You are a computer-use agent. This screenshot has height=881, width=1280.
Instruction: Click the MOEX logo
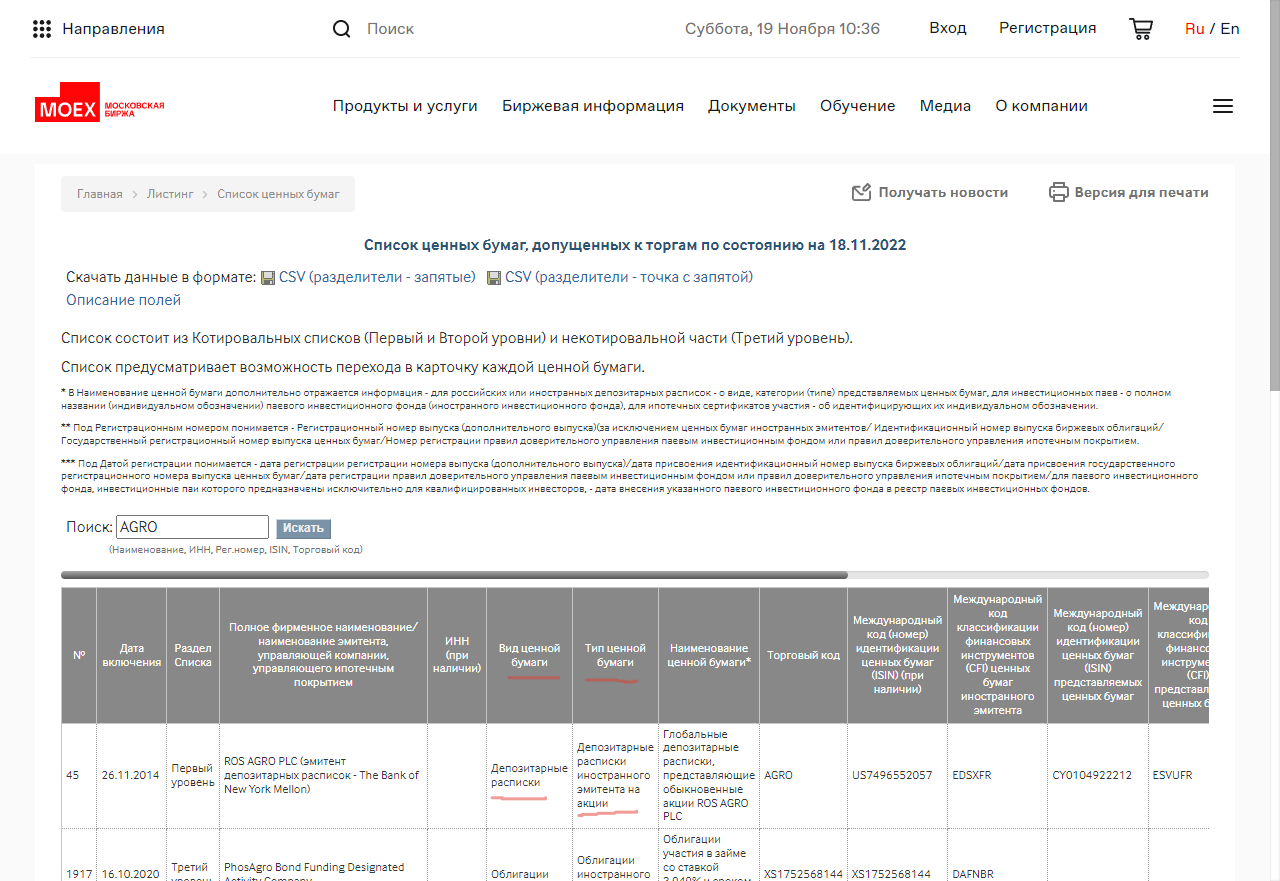coord(99,107)
